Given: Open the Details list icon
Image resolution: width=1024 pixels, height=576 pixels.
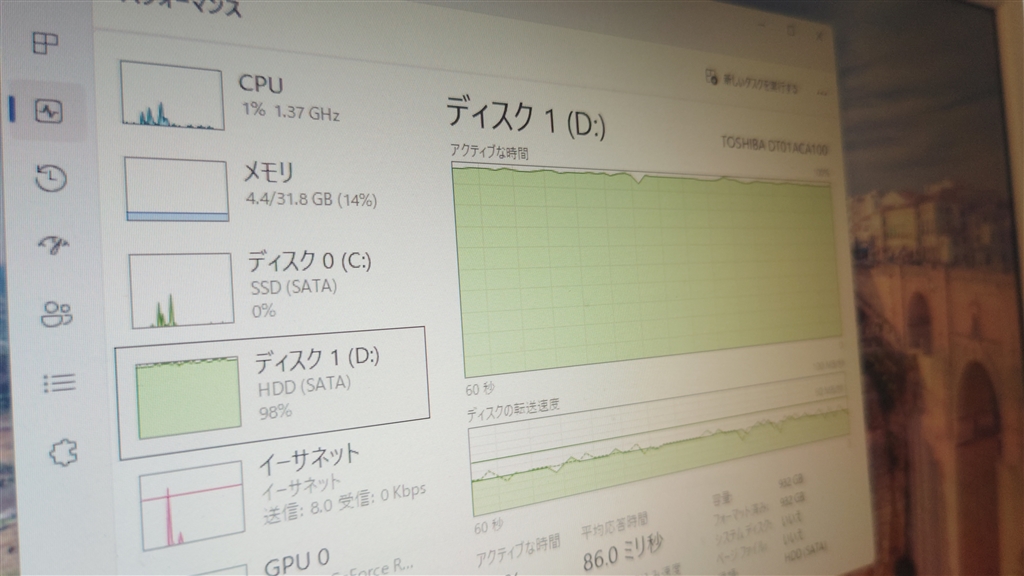Looking at the screenshot, I should (x=59, y=383).
